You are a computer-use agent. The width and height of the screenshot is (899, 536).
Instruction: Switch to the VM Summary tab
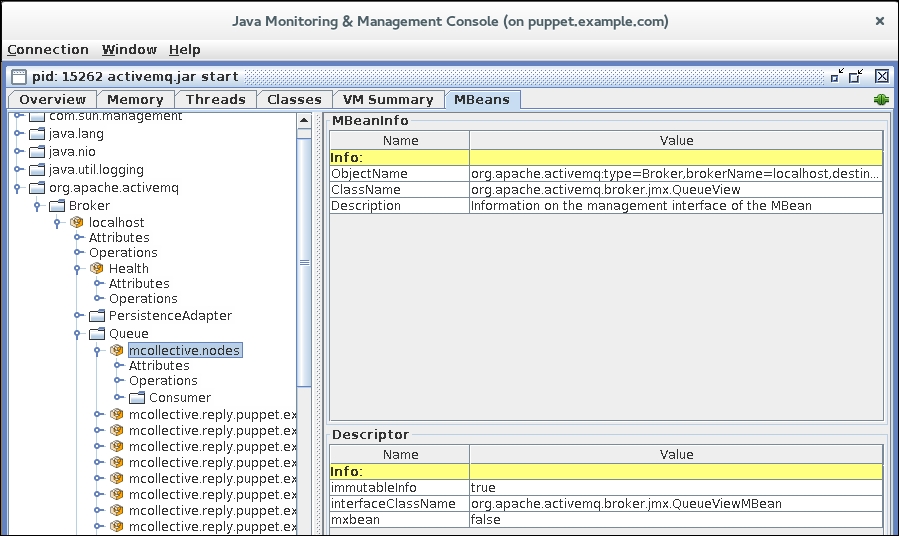(x=388, y=99)
